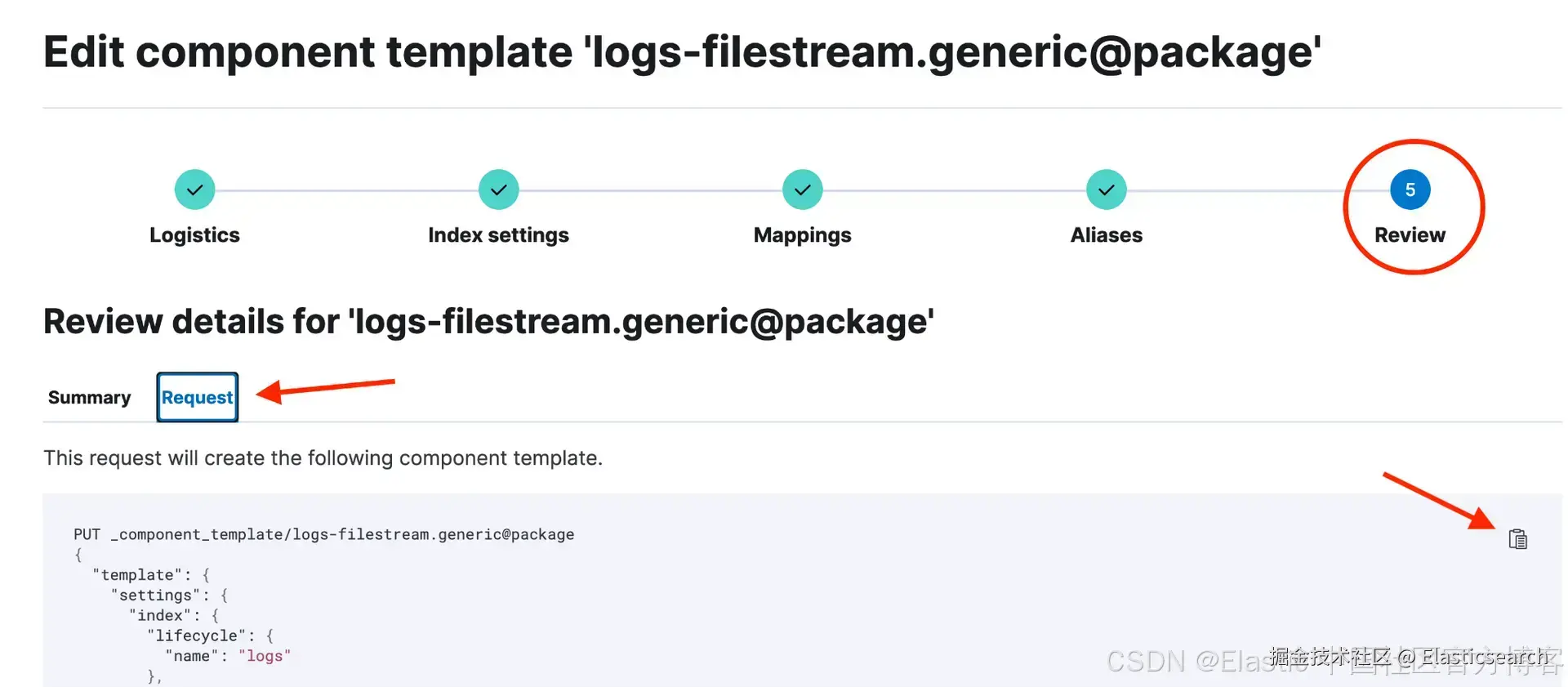
Task: Go to the Logistics step label
Action: pyautogui.click(x=194, y=235)
